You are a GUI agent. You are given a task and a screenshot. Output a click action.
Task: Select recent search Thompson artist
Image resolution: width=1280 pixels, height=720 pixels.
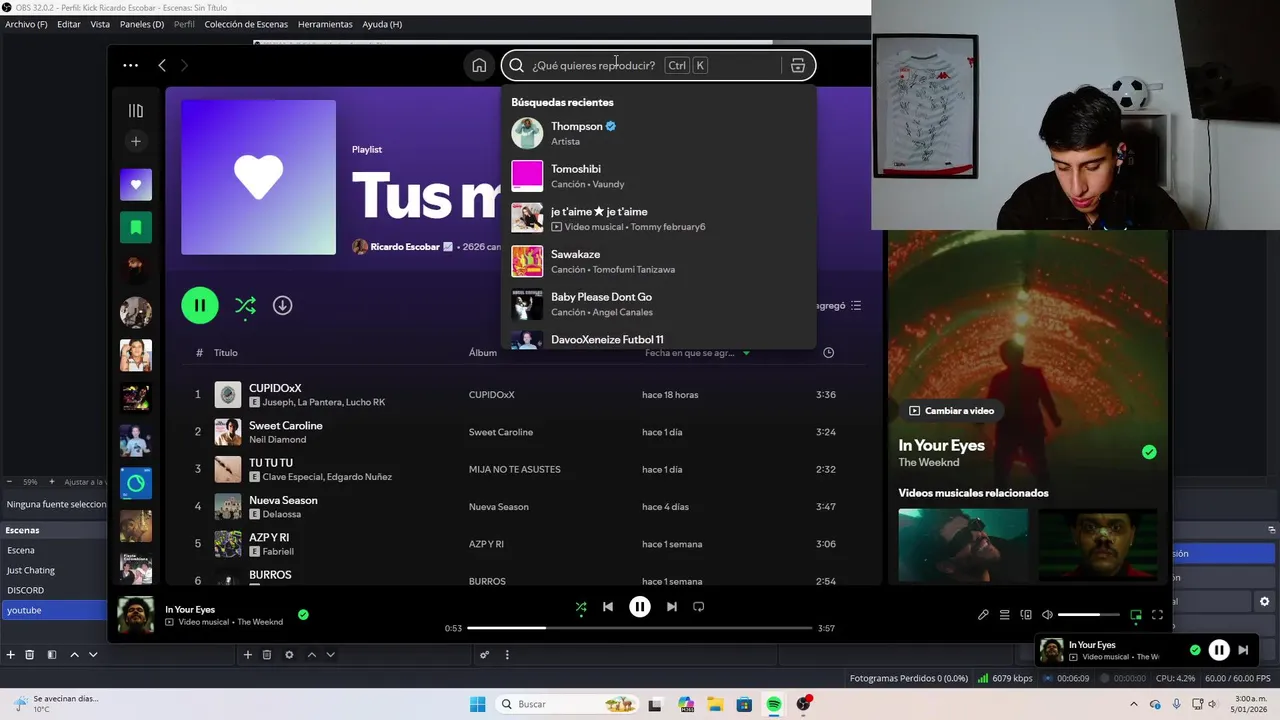[658, 133]
